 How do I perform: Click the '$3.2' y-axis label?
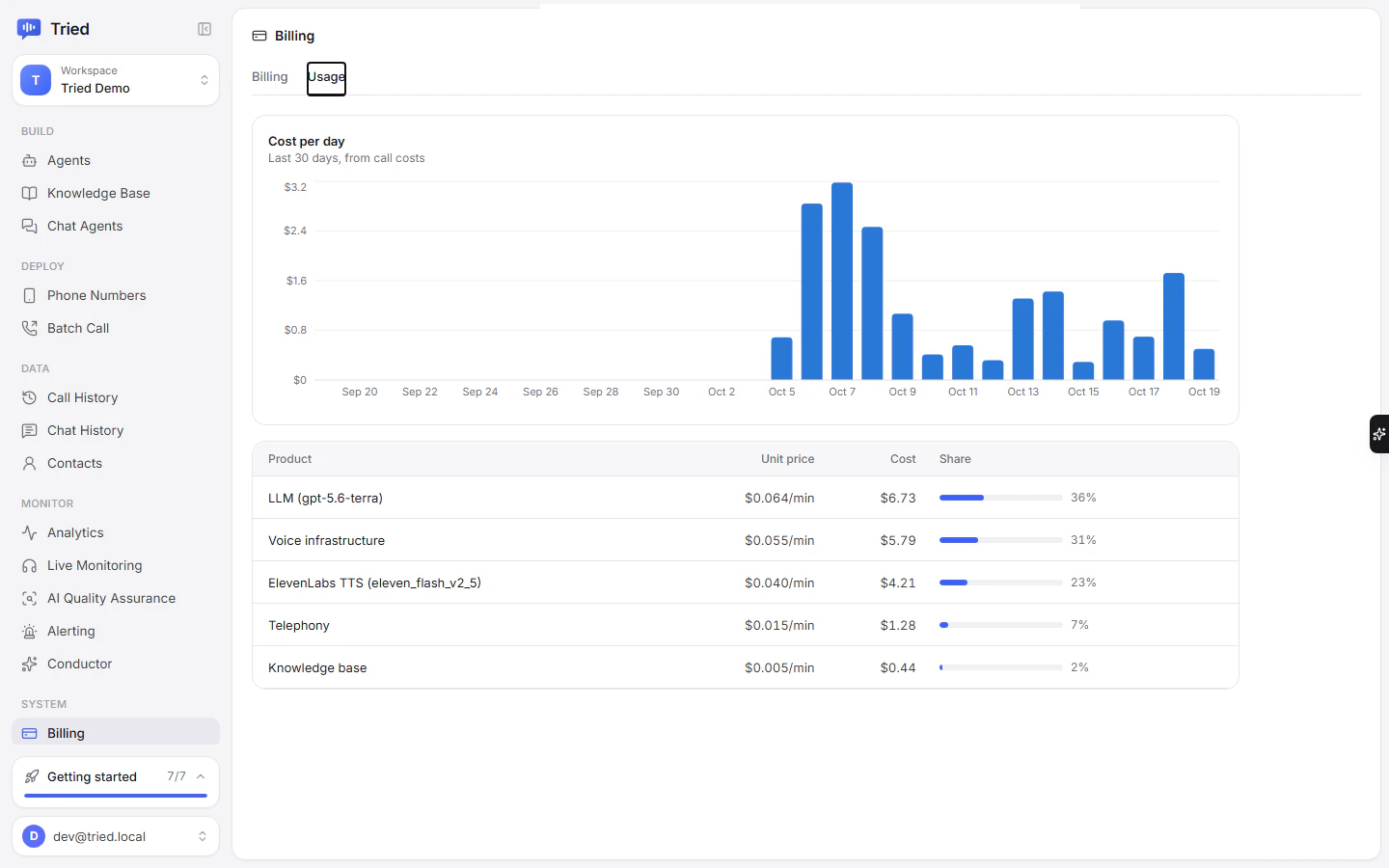(x=295, y=187)
